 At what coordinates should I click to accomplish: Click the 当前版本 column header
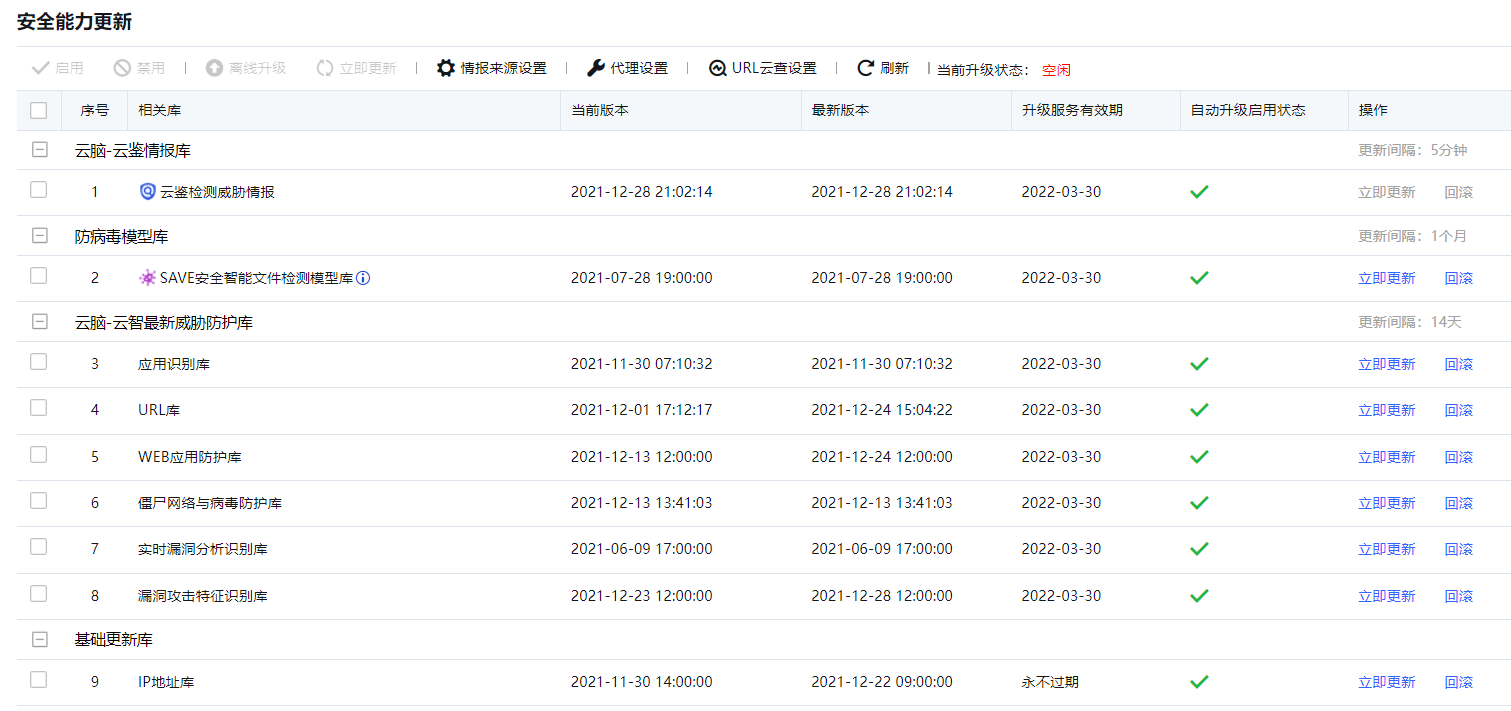point(600,110)
